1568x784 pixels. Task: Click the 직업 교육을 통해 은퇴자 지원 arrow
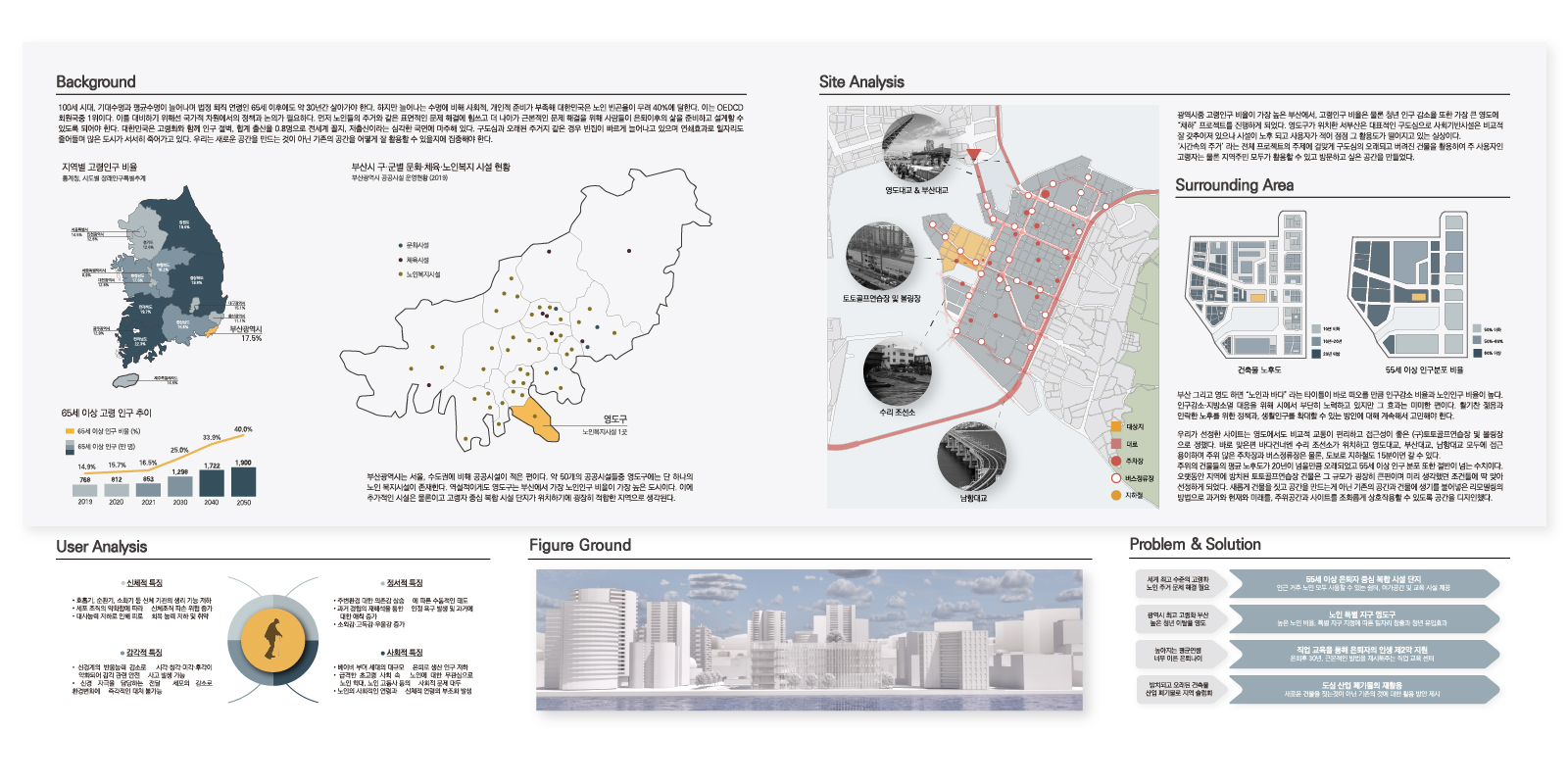coord(1364,654)
